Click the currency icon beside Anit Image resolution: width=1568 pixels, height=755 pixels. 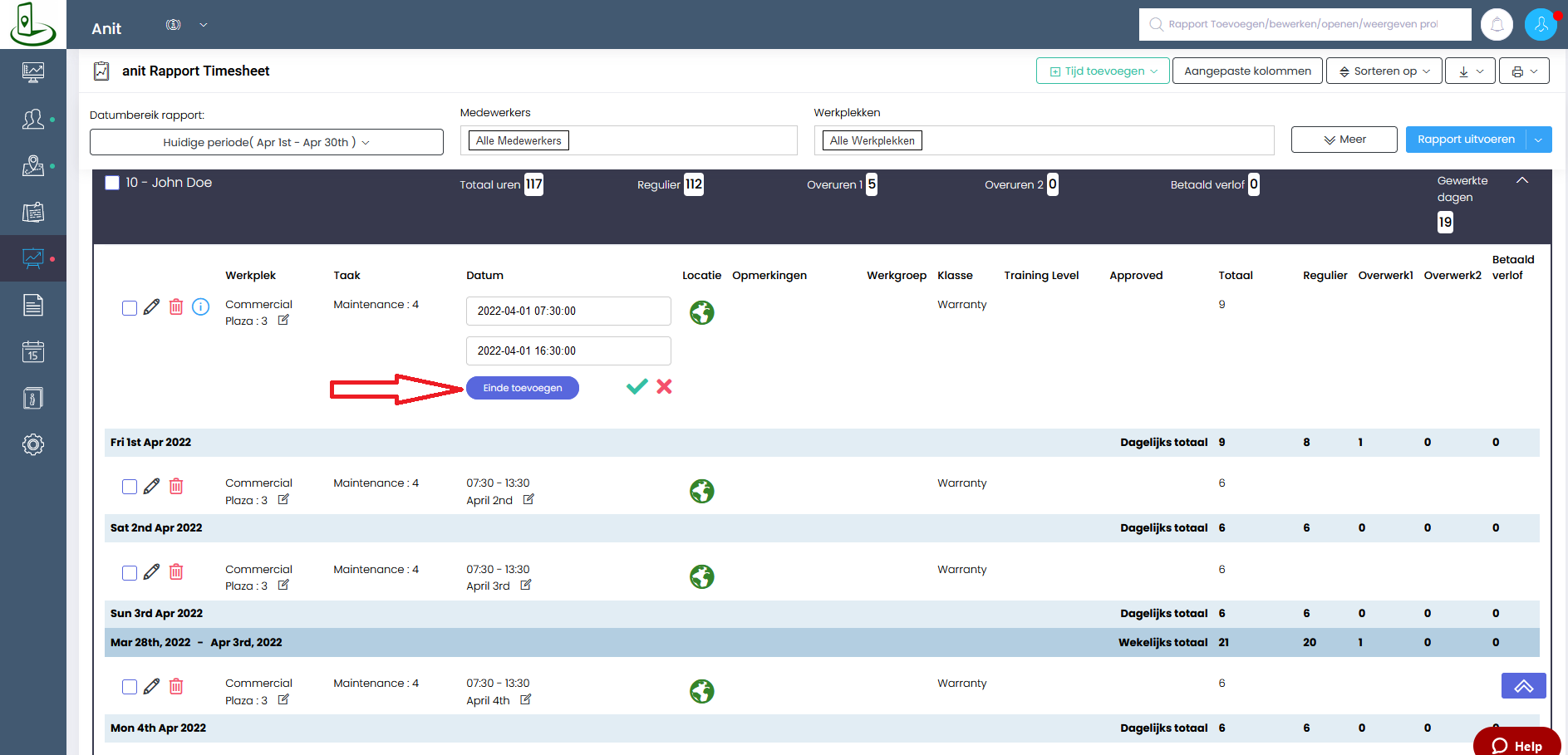(x=173, y=25)
